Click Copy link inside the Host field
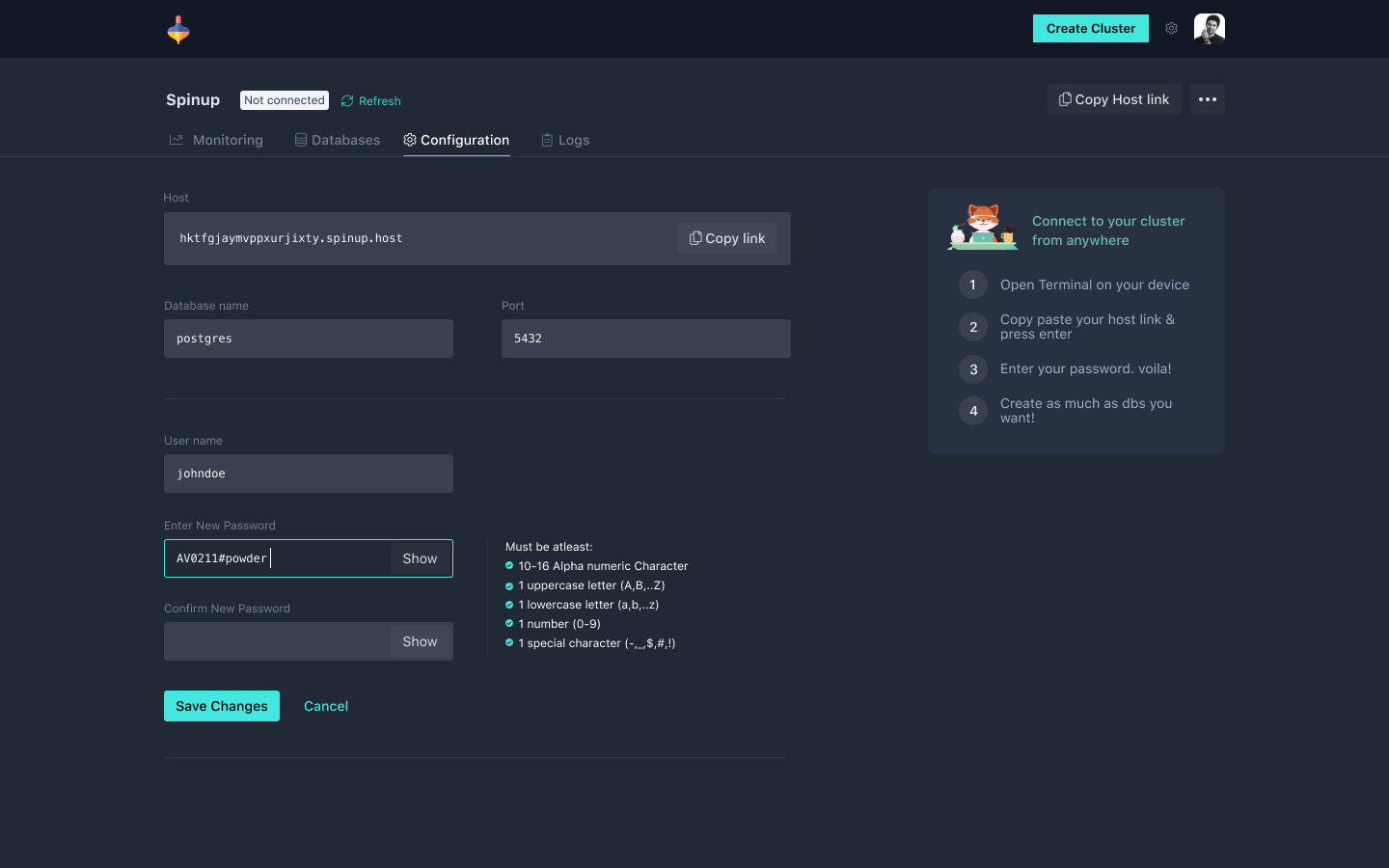The height and width of the screenshot is (868, 1389). 727,238
